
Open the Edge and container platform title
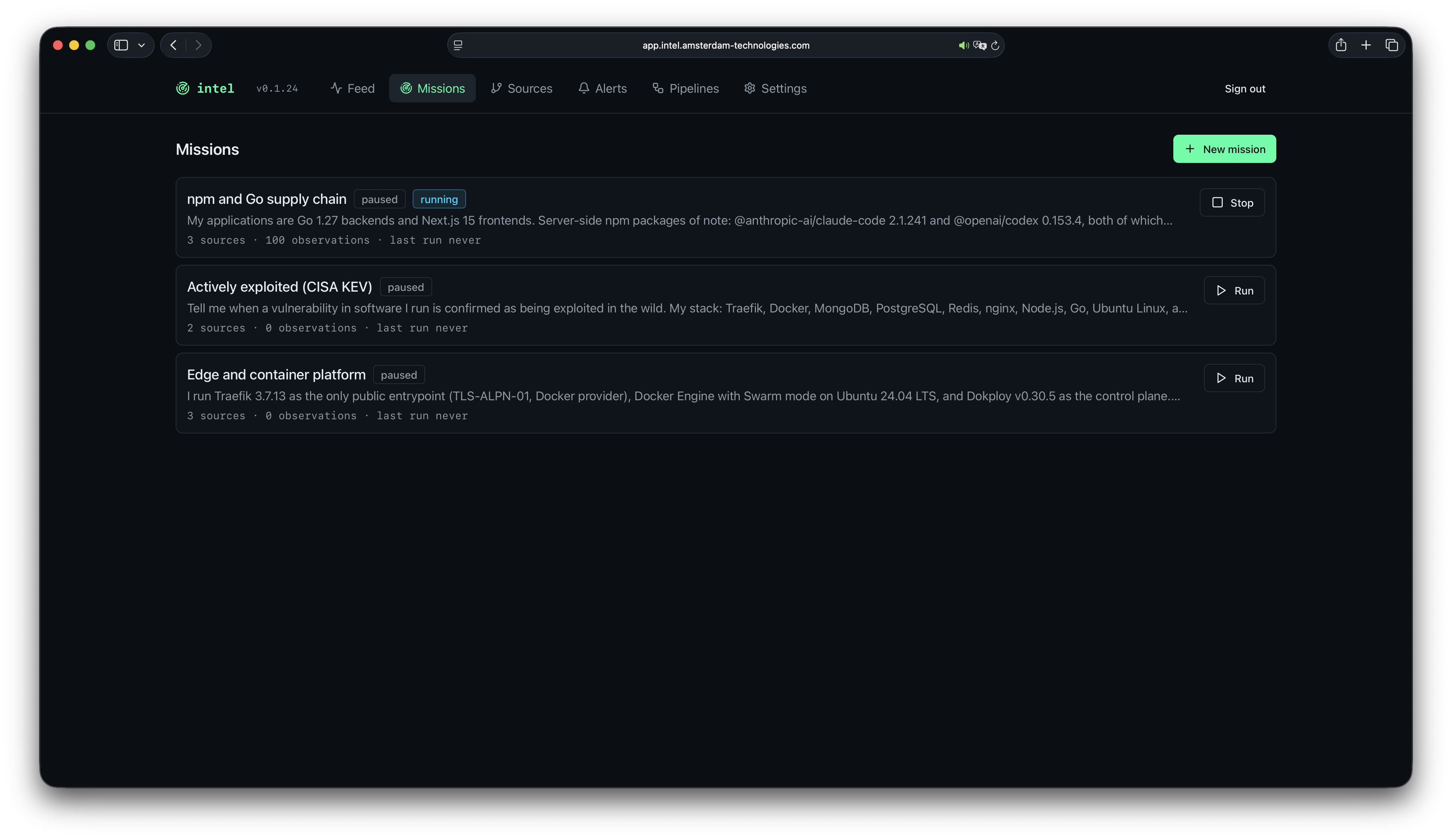tap(277, 375)
